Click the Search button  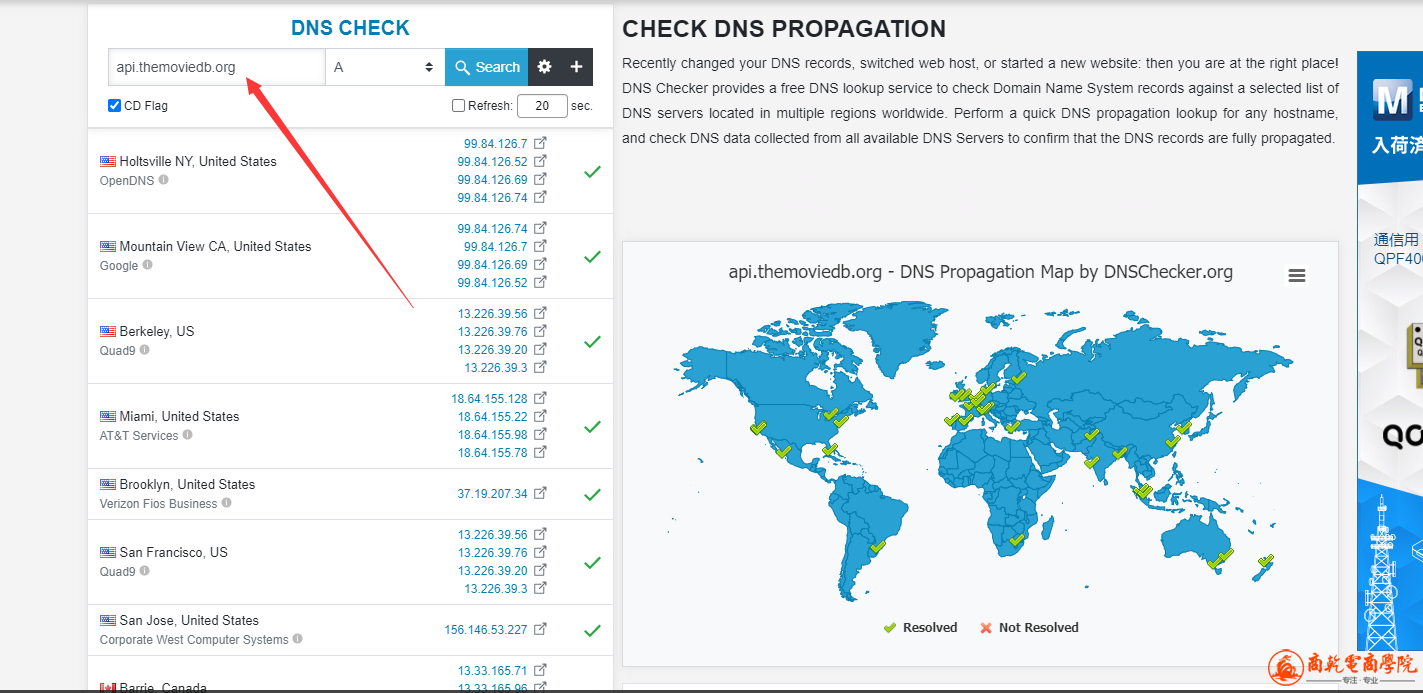point(486,67)
